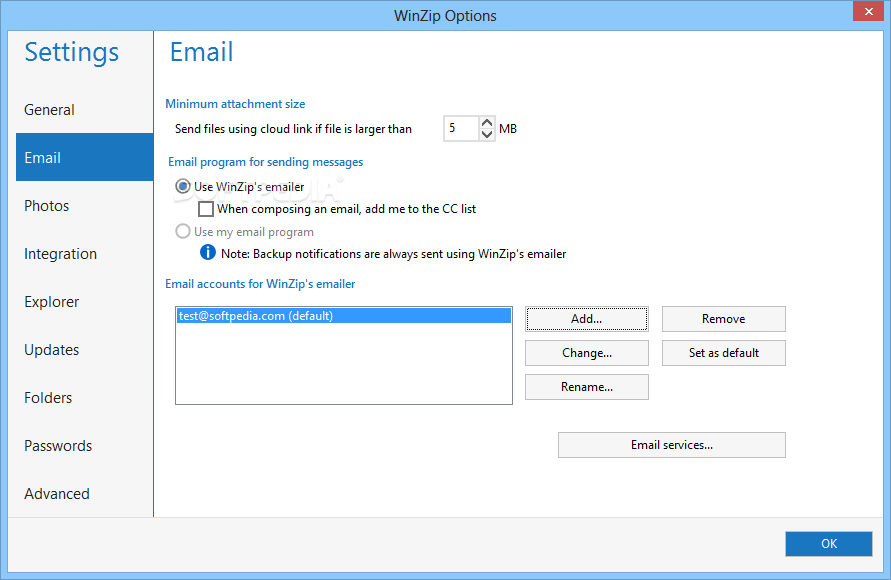Go to the Photos settings

(84, 206)
